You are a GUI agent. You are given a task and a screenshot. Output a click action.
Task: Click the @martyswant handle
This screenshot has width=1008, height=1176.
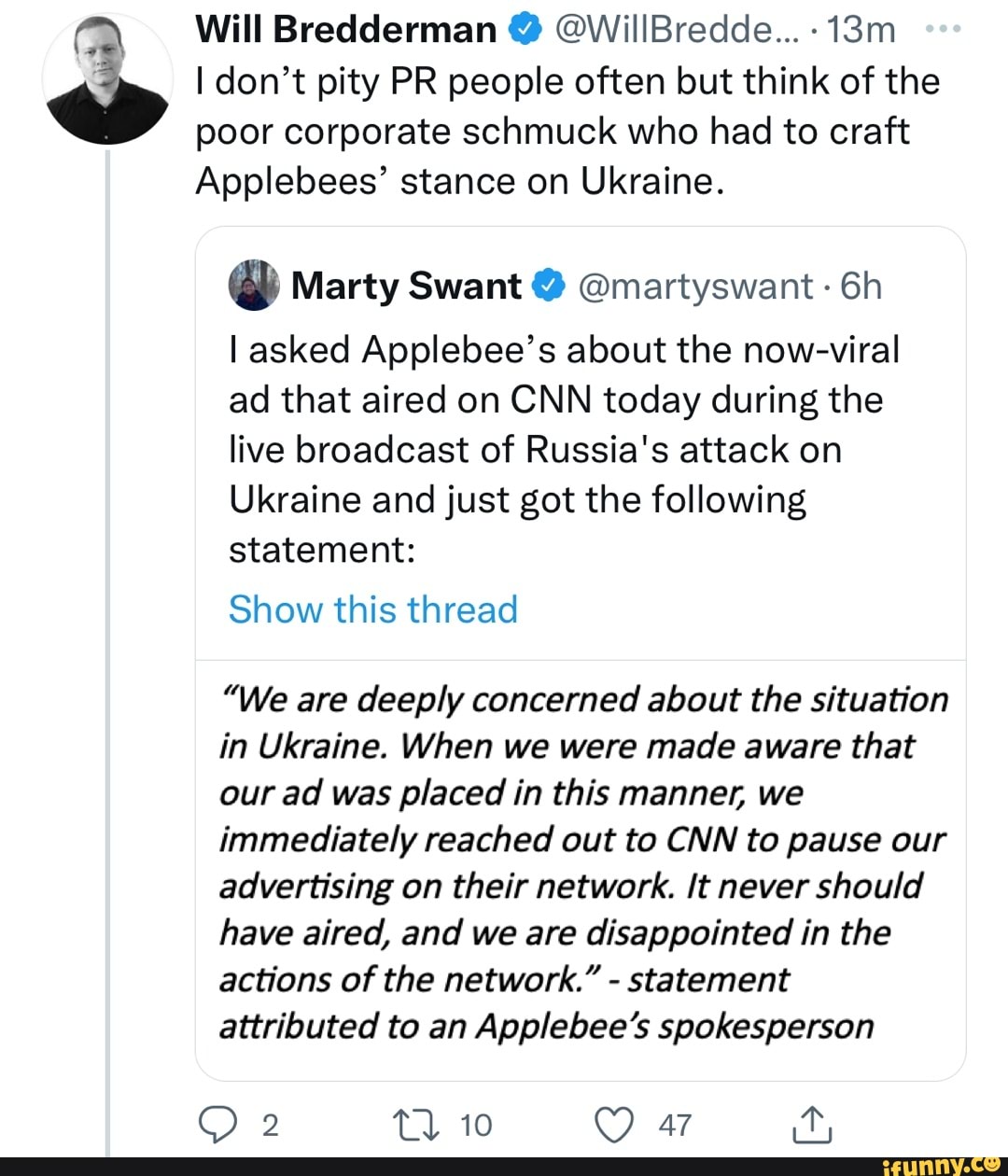click(695, 286)
